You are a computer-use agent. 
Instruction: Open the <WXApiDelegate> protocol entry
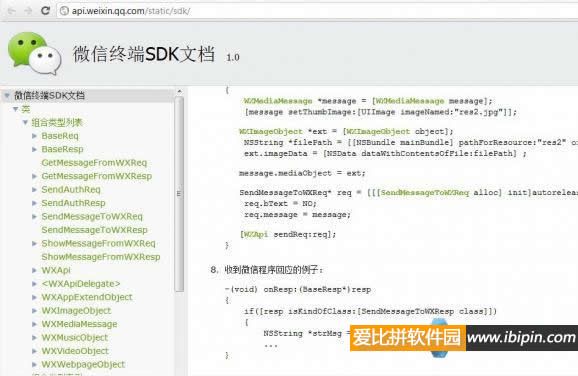coord(81,284)
